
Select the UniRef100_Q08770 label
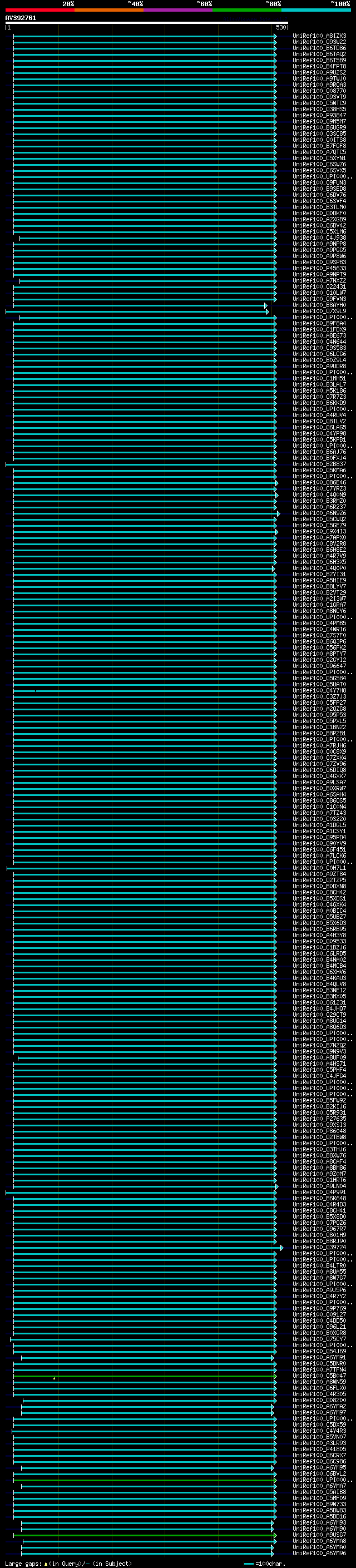[319, 91]
